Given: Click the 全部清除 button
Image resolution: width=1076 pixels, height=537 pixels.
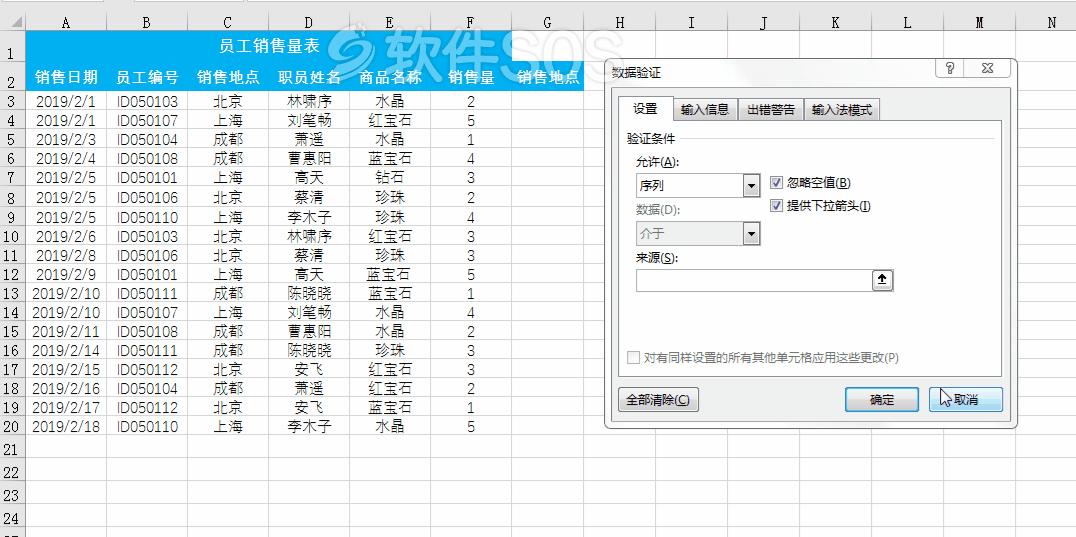Looking at the screenshot, I should pyautogui.click(x=658, y=400).
